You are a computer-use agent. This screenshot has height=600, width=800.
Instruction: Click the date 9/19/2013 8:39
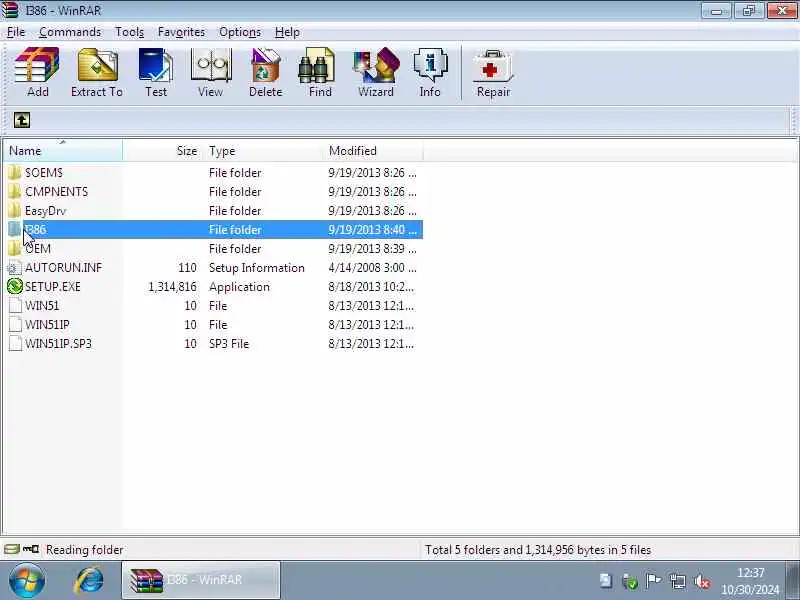point(372,249)
